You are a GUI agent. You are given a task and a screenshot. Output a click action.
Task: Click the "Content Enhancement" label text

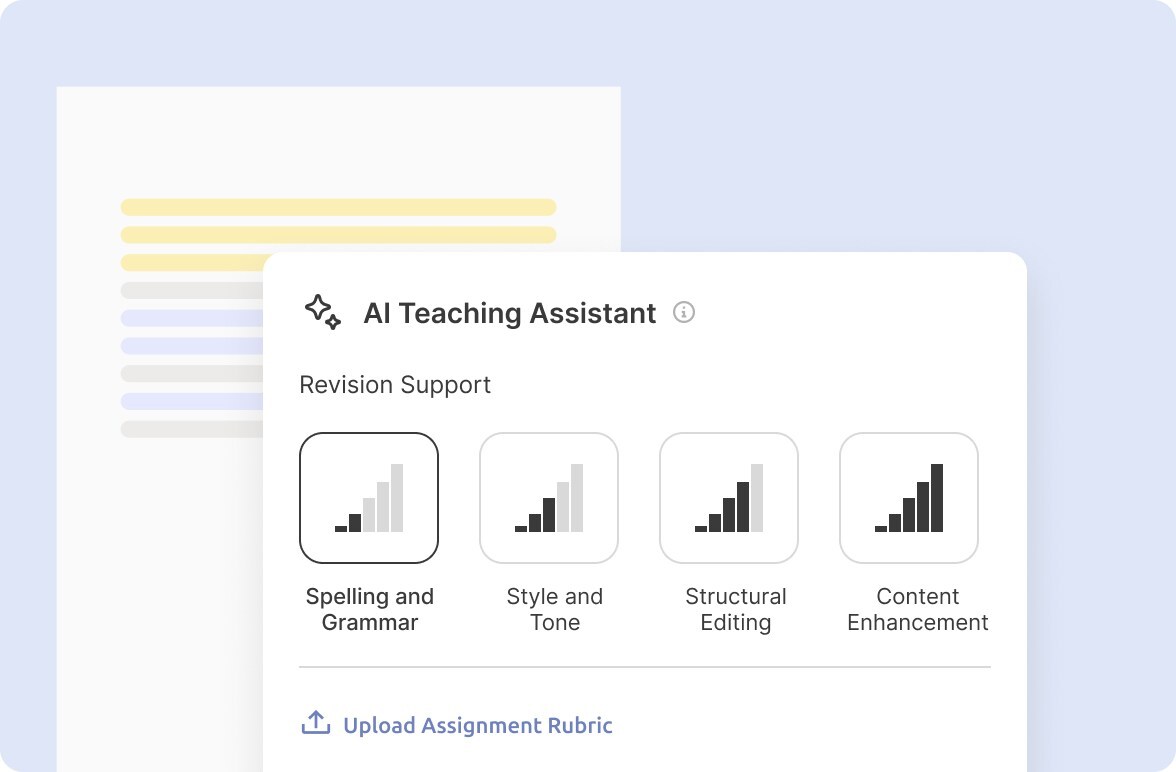click(x=918, y=609)
